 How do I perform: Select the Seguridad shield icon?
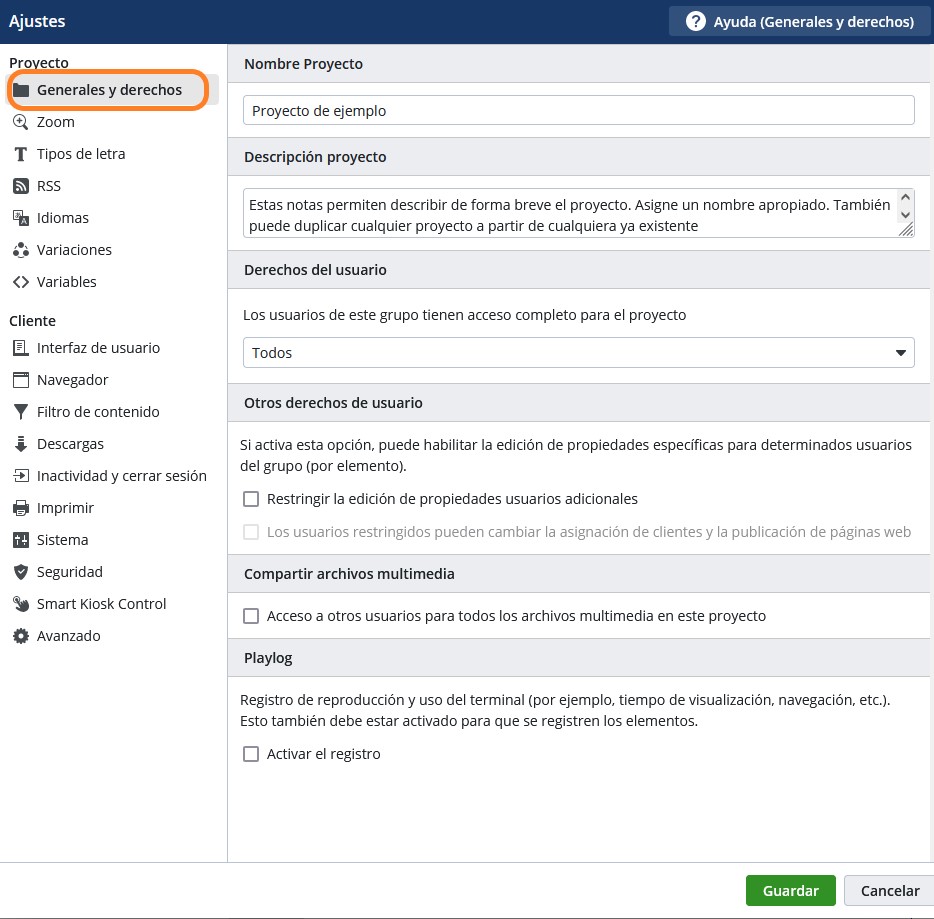pyautogui.click(x=20, y=572)
